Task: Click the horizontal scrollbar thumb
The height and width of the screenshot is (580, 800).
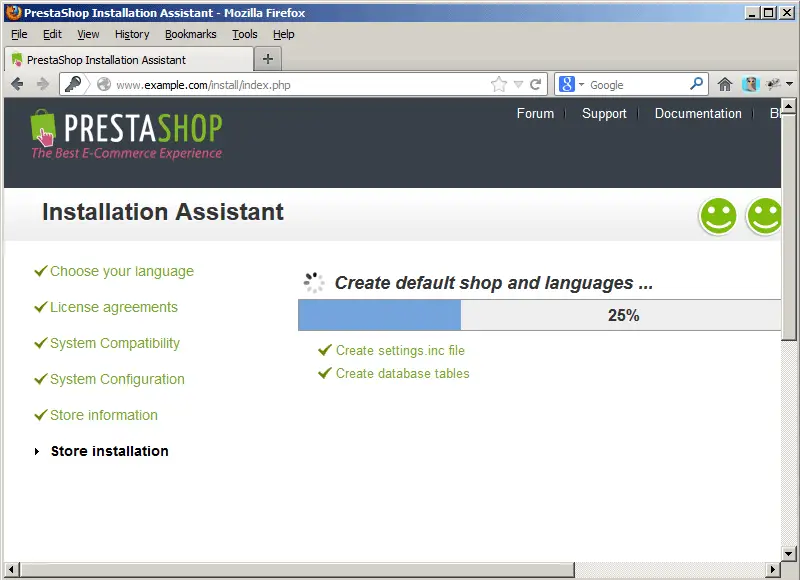Action: point(297,569)
